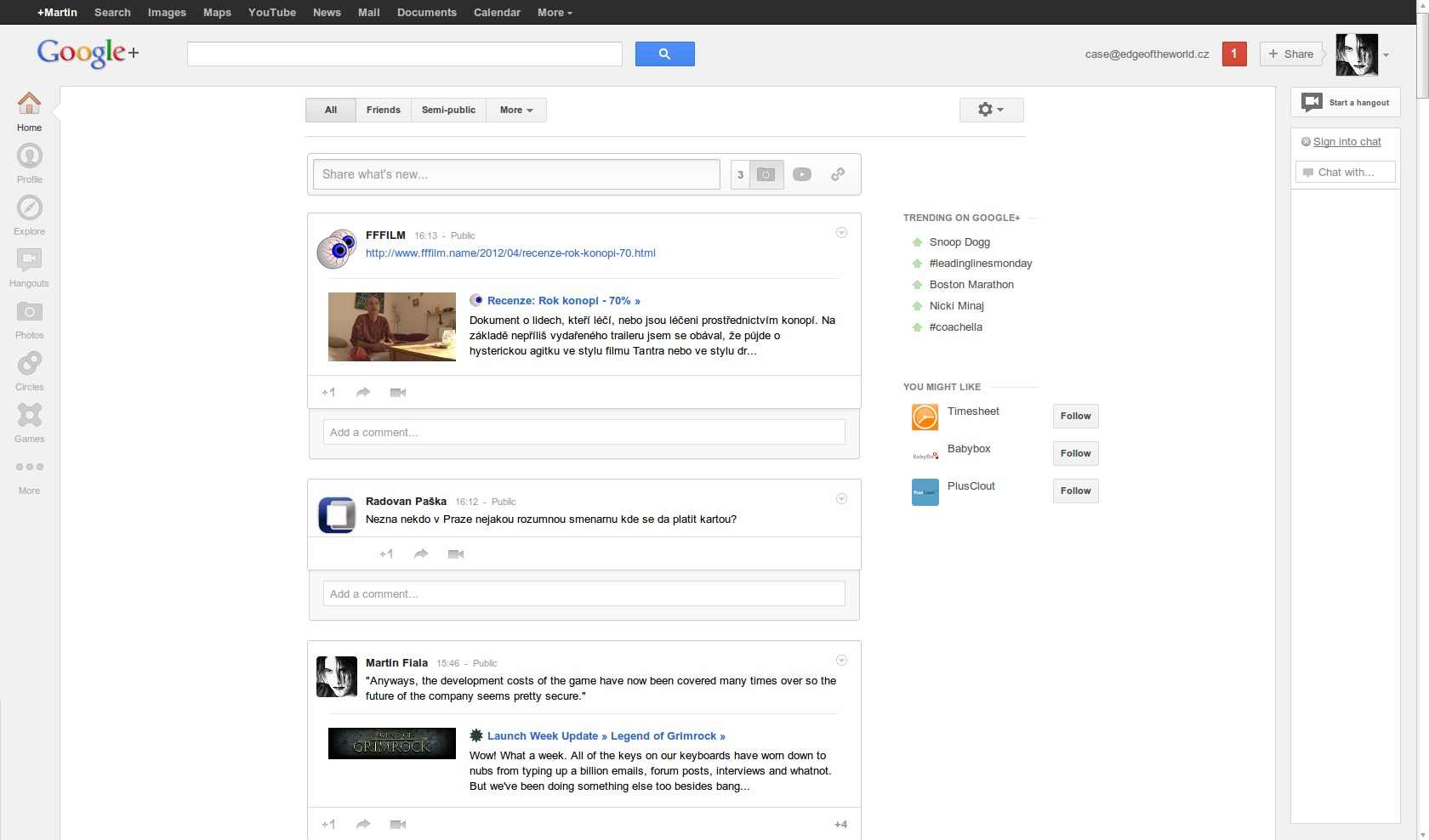Add photos using the camera icon in share box
This screenshot has height=840, width=1429.
tap(766, 174)
